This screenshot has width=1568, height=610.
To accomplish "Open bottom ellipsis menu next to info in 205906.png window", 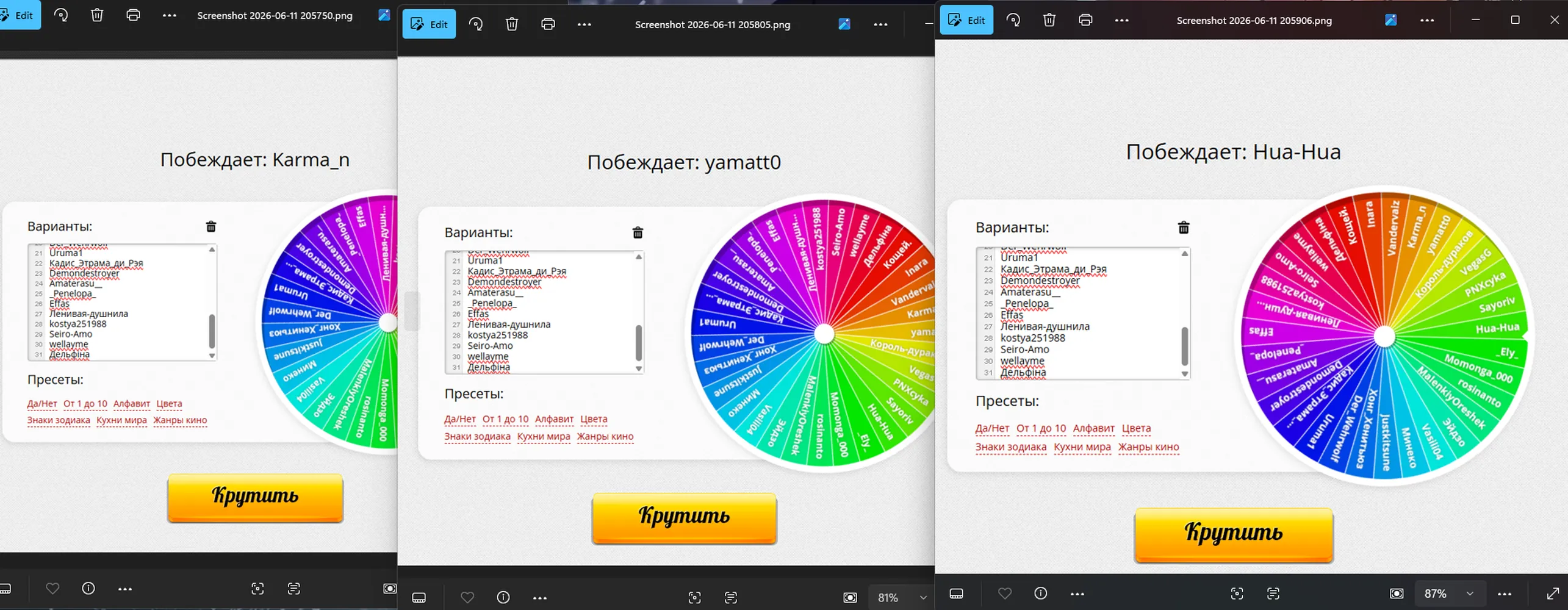I will [1077, 594].
